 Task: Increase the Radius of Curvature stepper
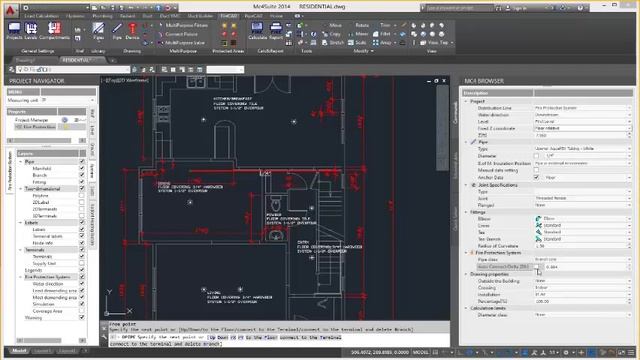(629, 244)
